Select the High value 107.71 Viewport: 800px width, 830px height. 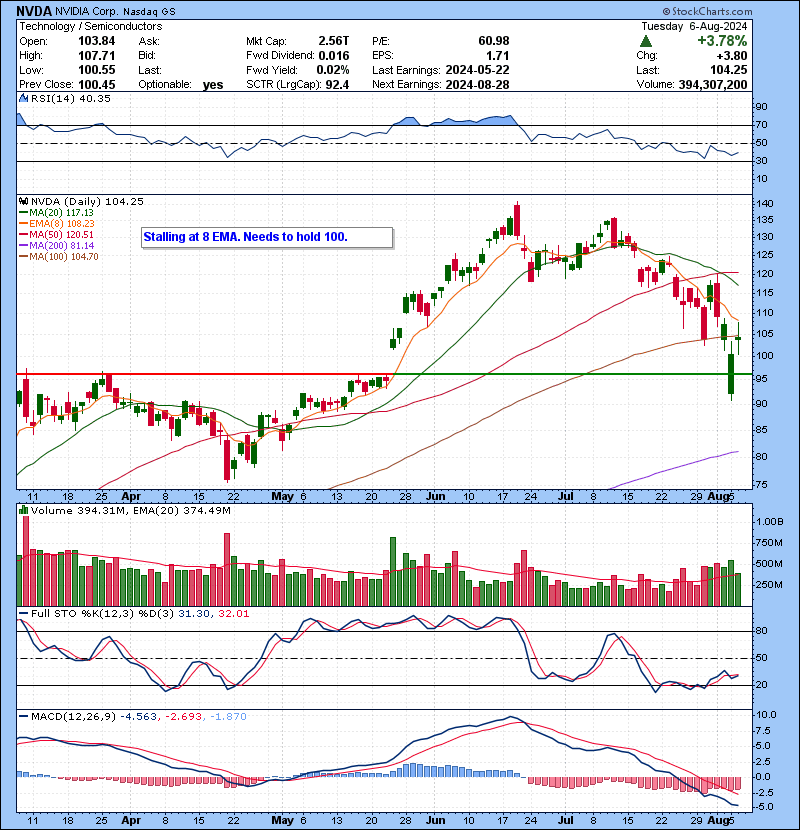96,56
